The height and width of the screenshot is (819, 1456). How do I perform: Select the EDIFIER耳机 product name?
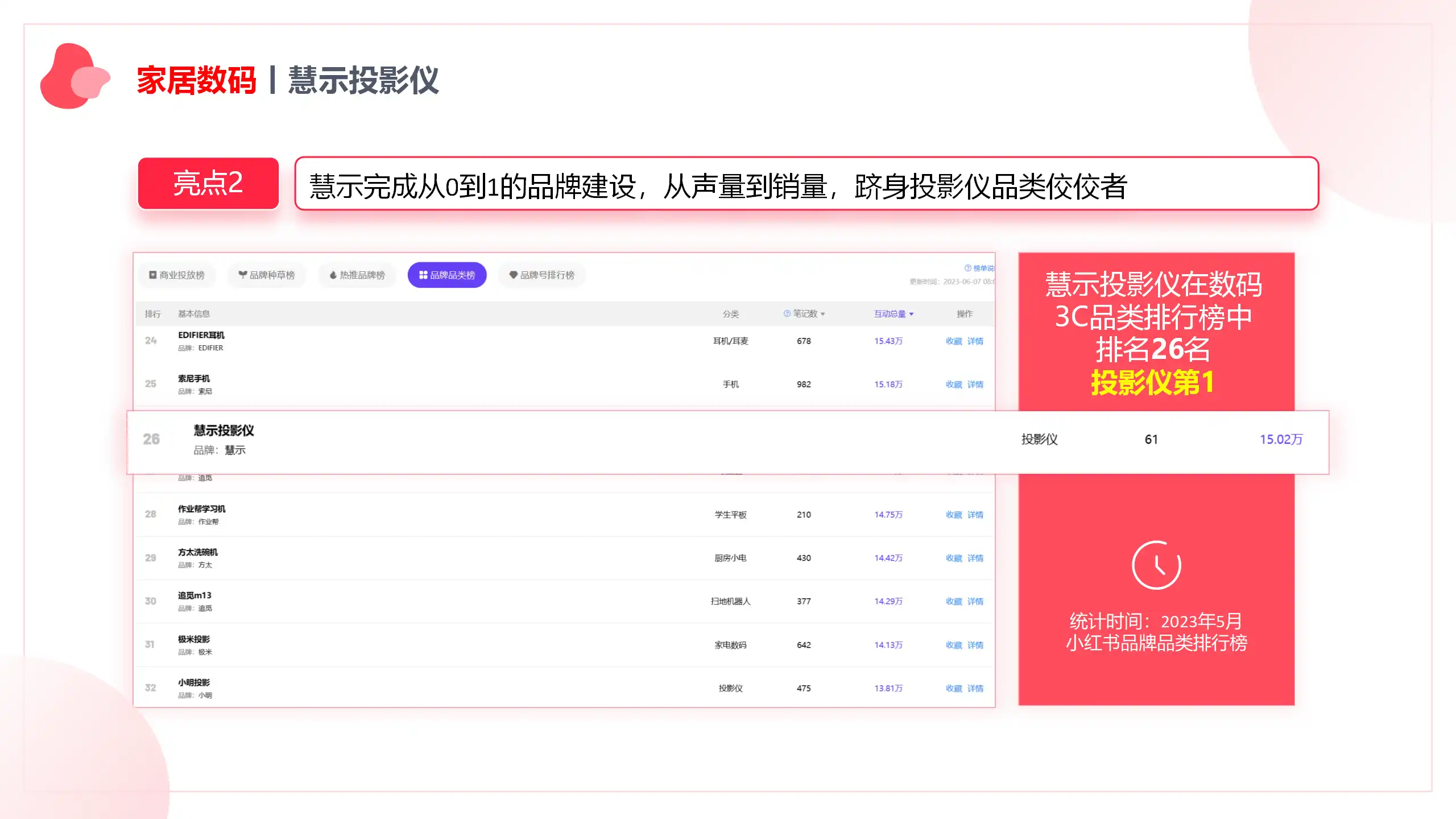[201, 335]
